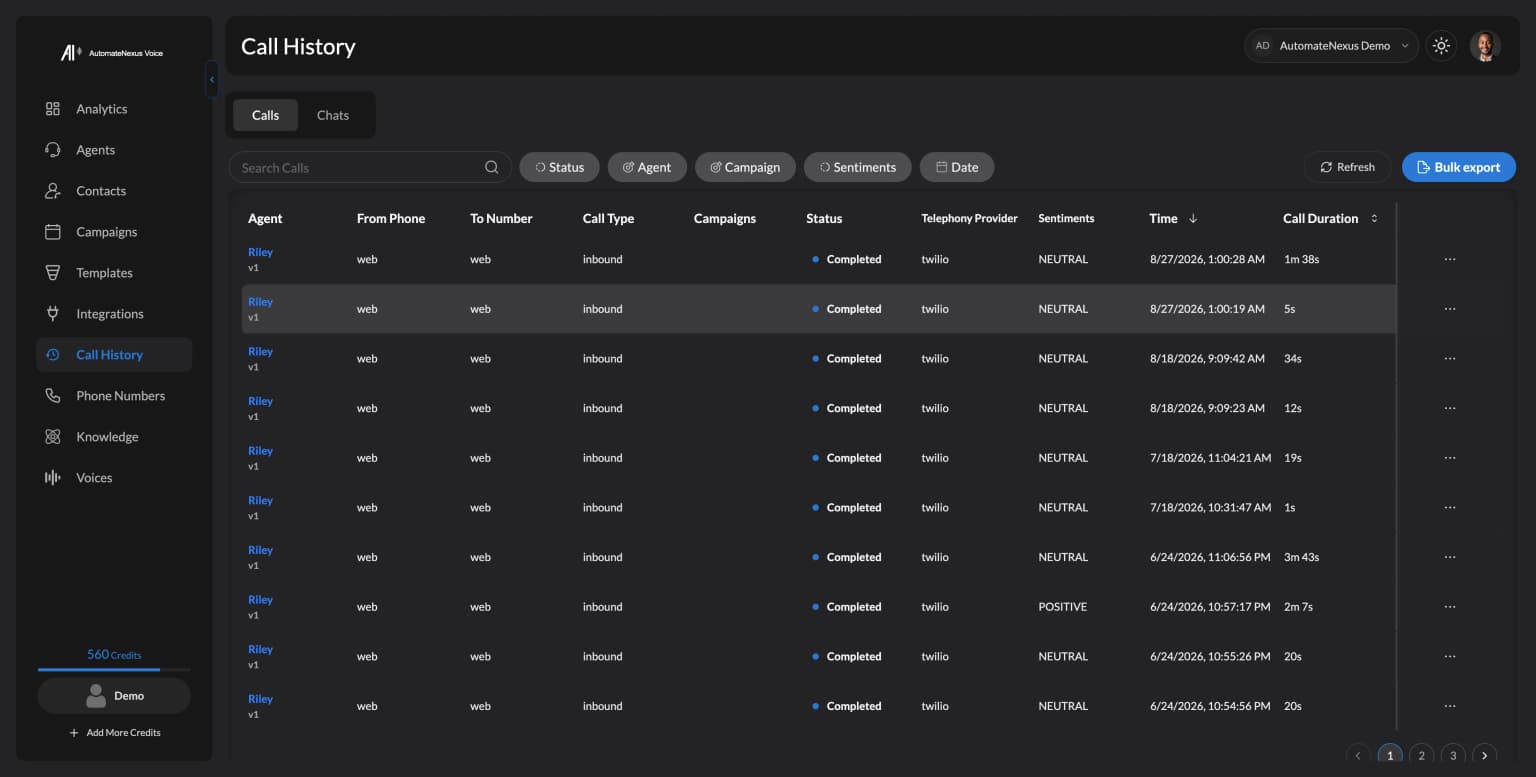Click the POSITIVE sentiment cell

1062,607
